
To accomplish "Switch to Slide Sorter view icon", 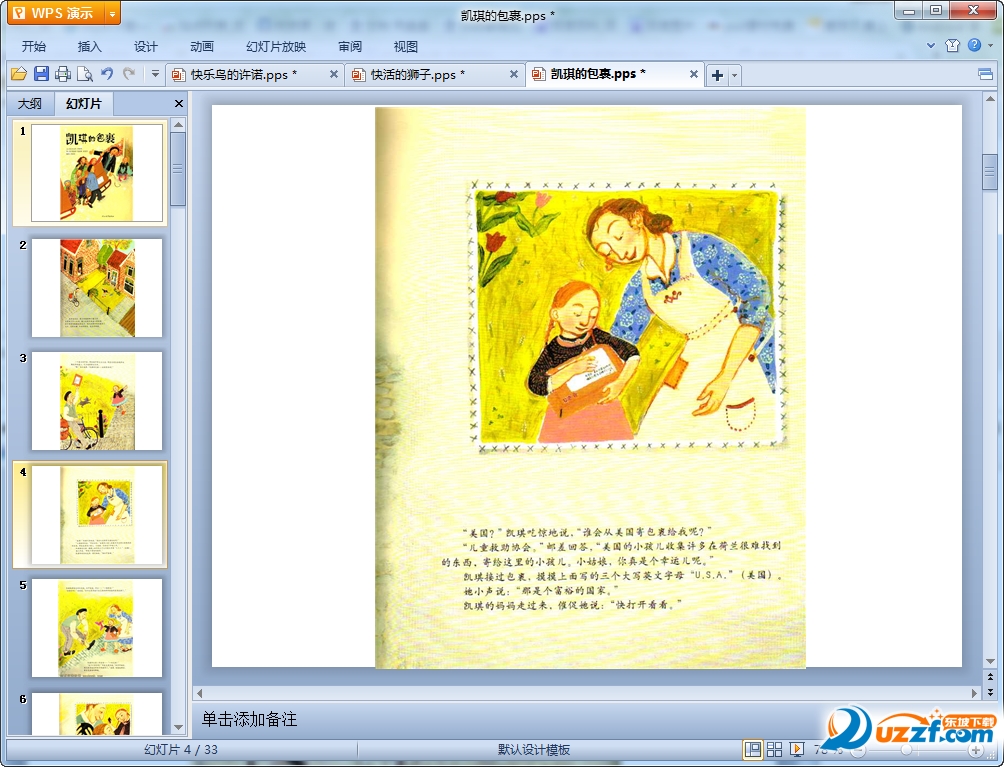I will click(x=774, y=749).
